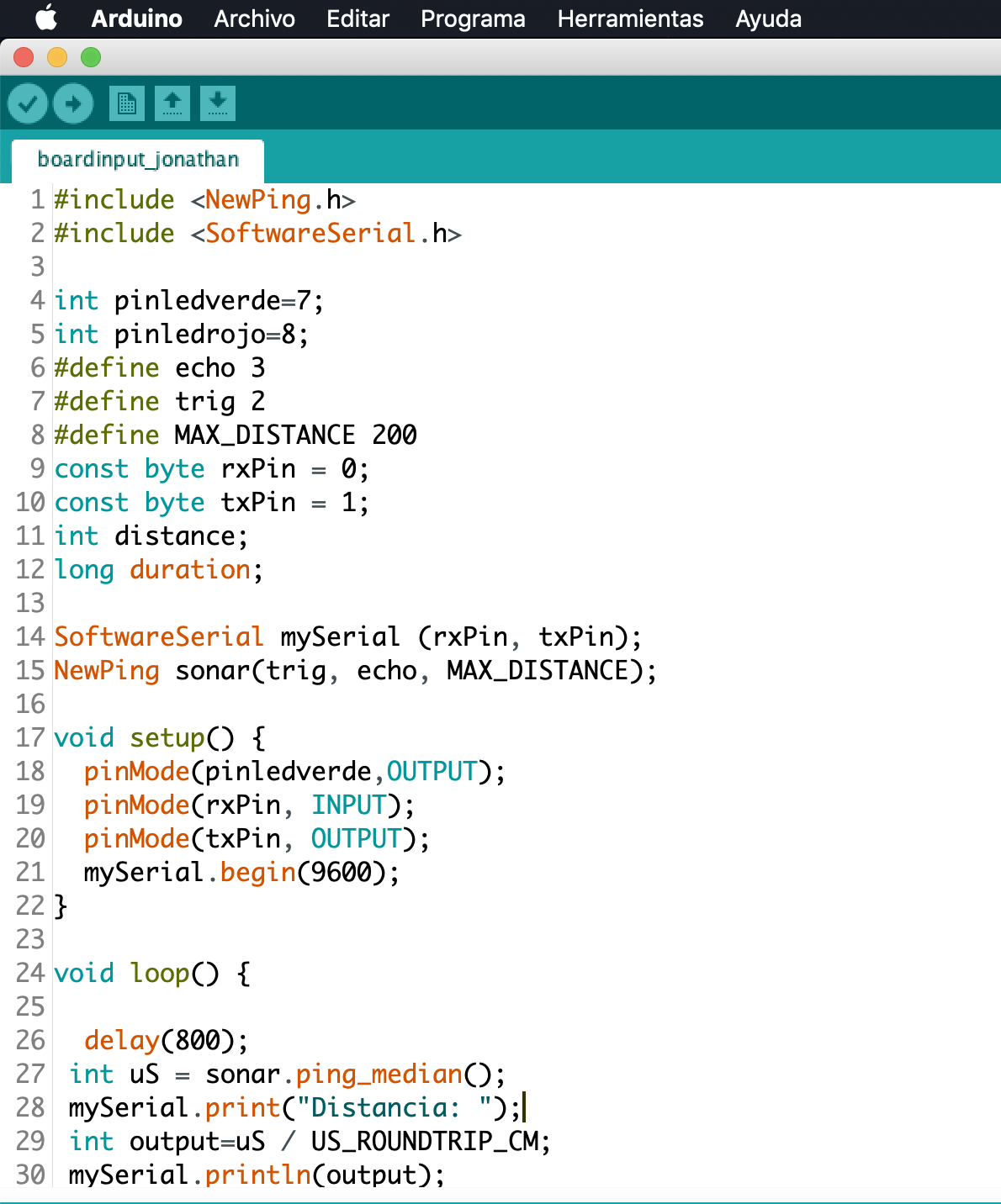1001x1204 pixels.
Task: Click the pinMode(txPin, OUTPUT) line
Action: click(257, 839)
